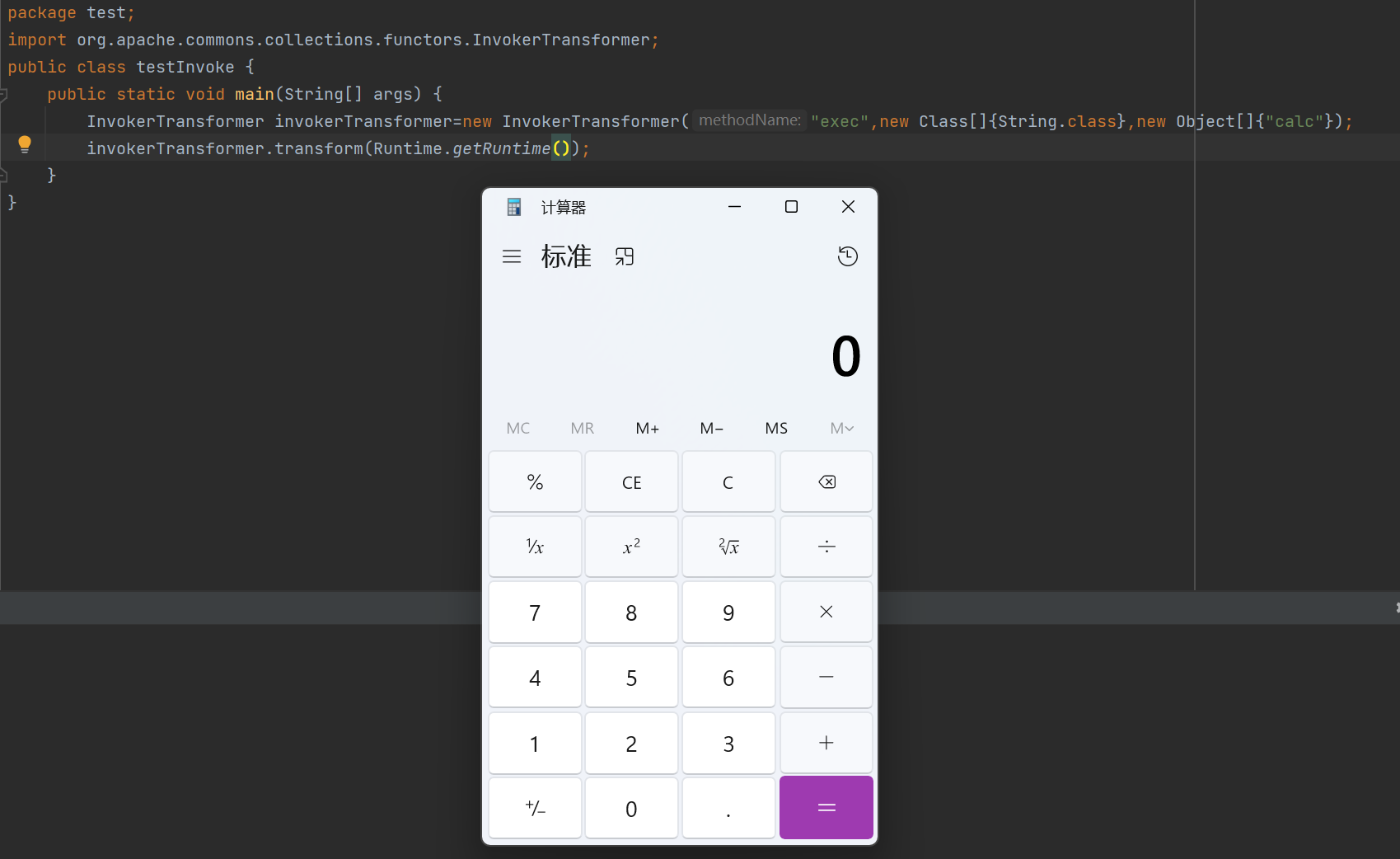The image size is (1400, 859).
Task: Collapse the main method fold marker
Action: click(x=4, y=95)
